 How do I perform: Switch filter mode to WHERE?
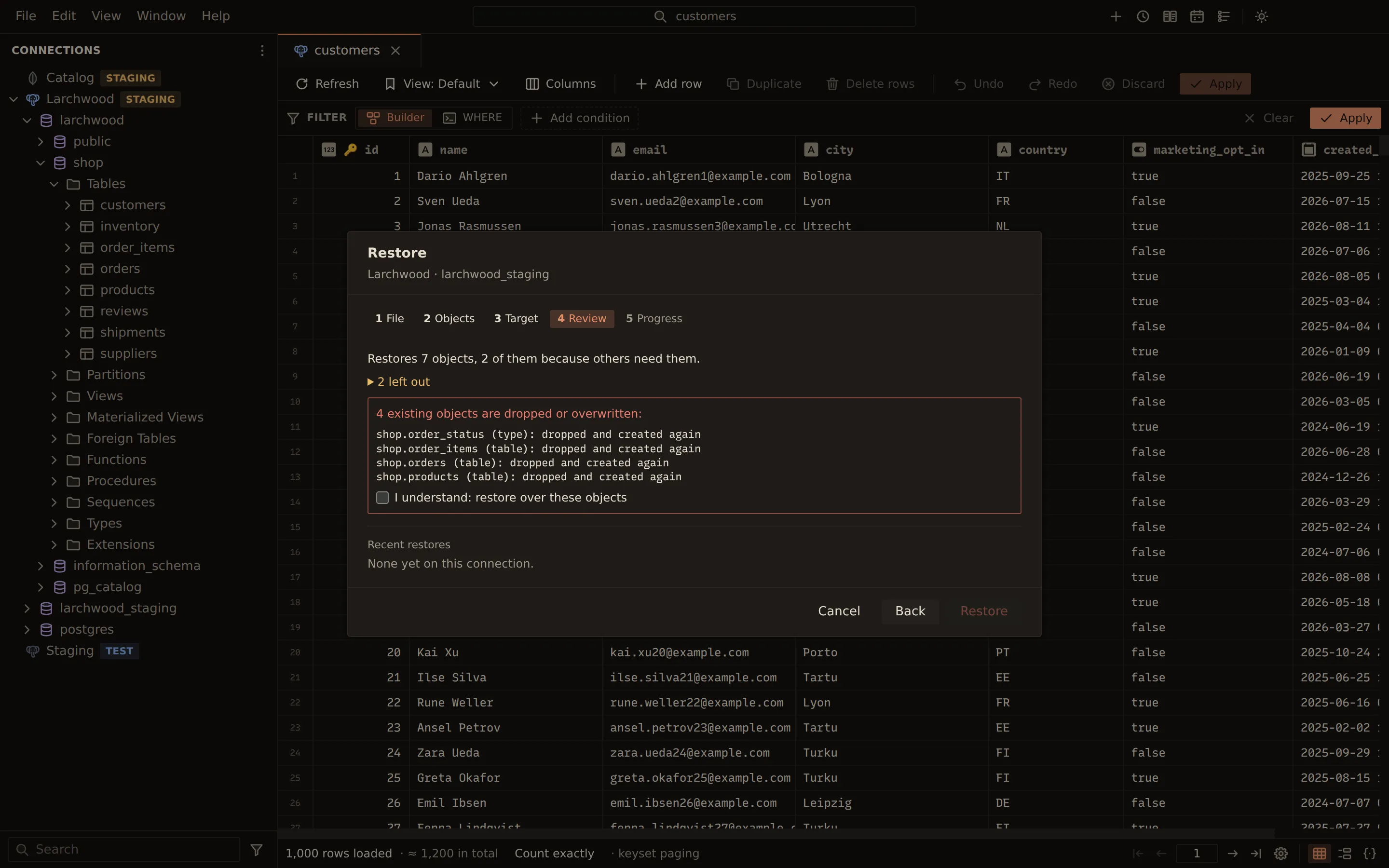[472, 118]
